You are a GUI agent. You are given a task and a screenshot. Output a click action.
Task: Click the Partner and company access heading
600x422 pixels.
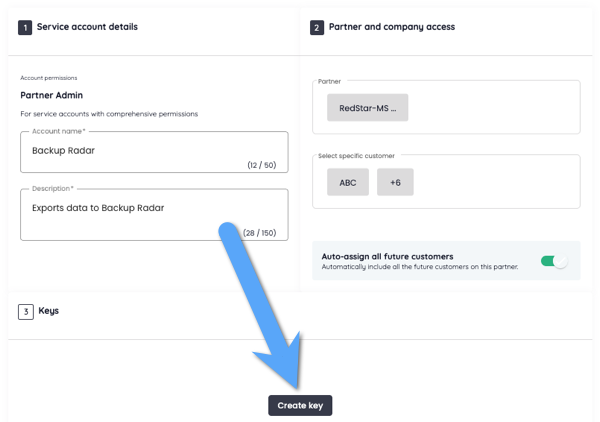click(x=391, y=27)
